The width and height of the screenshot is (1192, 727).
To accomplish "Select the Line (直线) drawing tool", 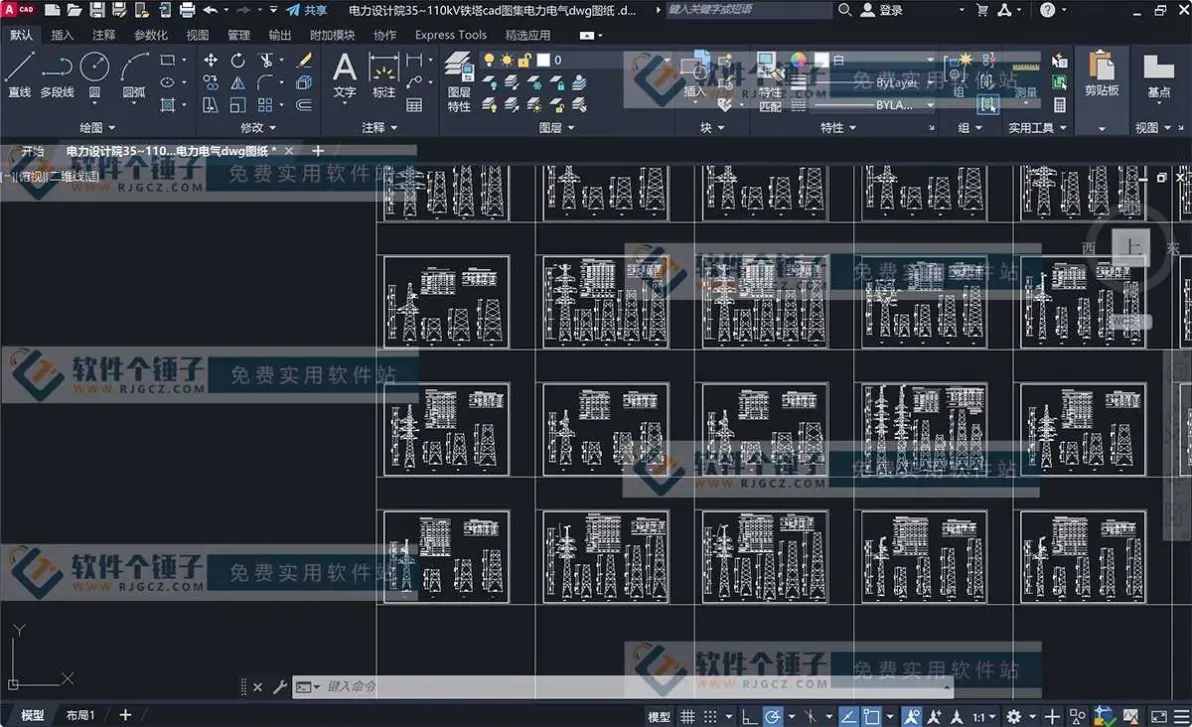I will click(19, 75).
